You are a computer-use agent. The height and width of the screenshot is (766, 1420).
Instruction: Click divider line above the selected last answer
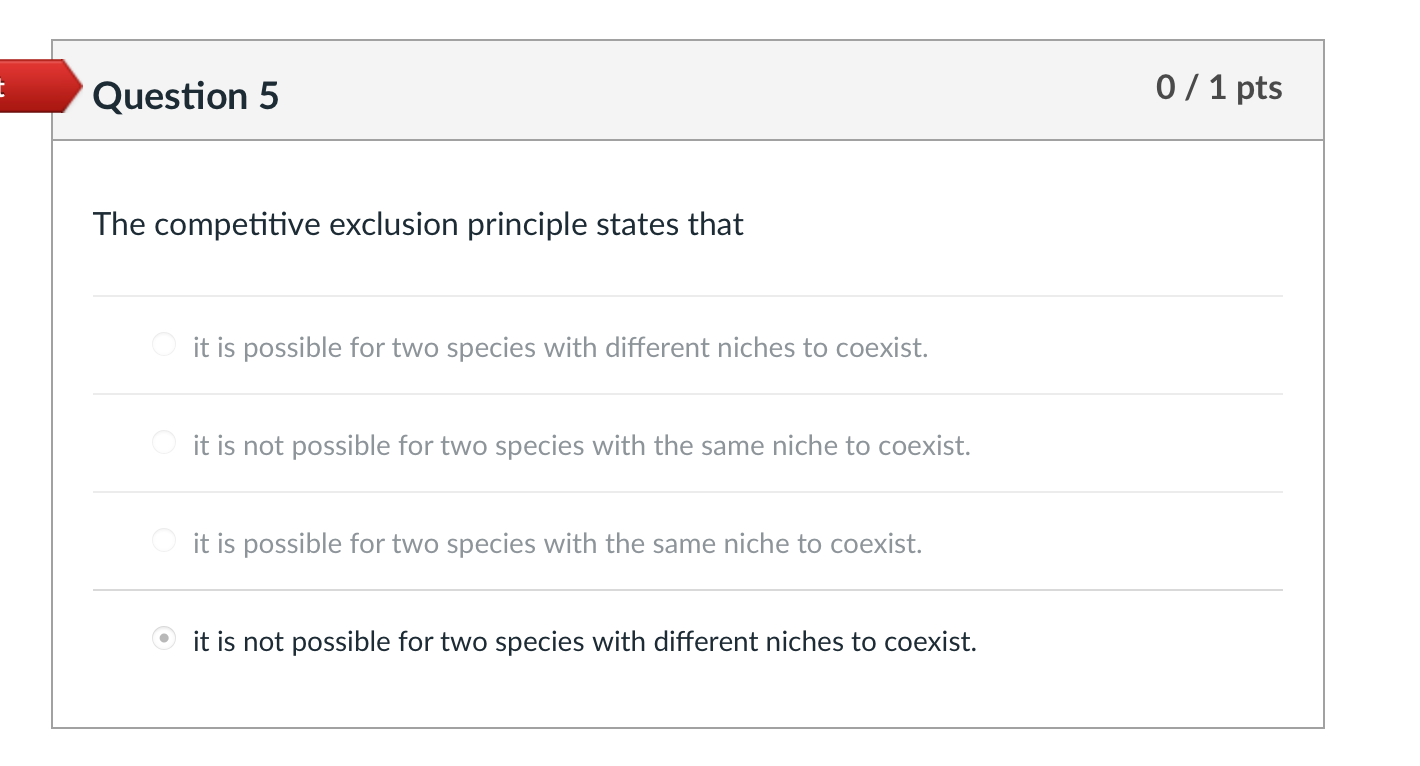pos(687,590)
